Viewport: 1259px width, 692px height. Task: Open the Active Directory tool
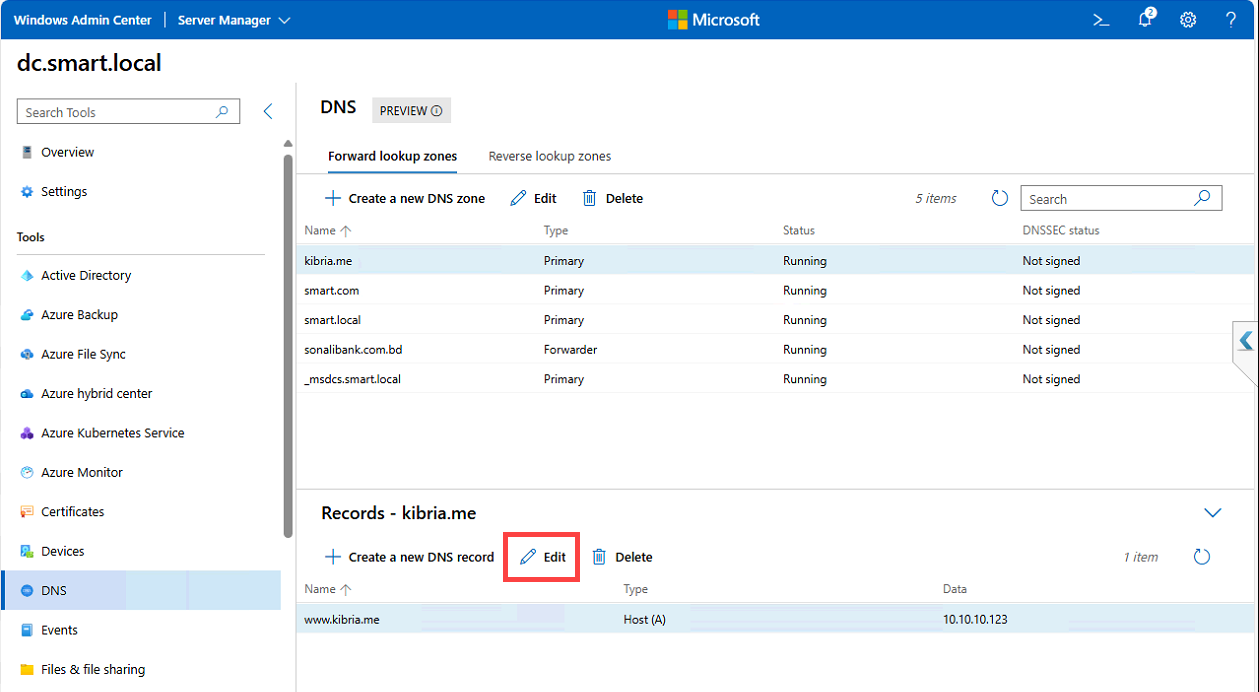point(86,275)
